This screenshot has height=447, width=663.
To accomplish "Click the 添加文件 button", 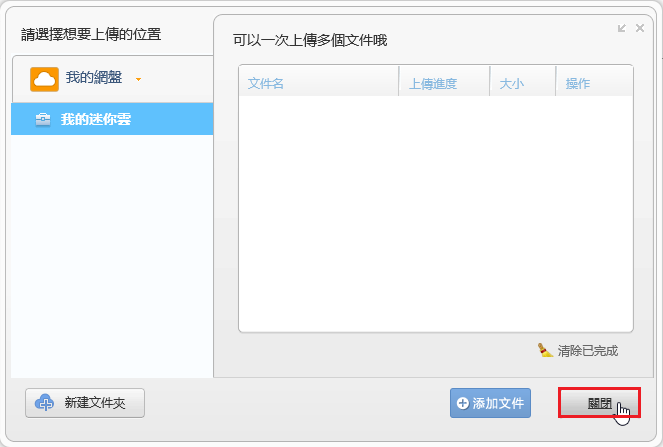I will click(x=490, y=403).
